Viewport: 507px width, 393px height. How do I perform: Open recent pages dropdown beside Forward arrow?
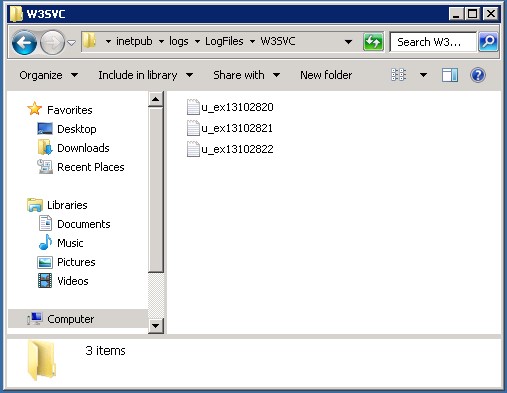tap(71, 43)
